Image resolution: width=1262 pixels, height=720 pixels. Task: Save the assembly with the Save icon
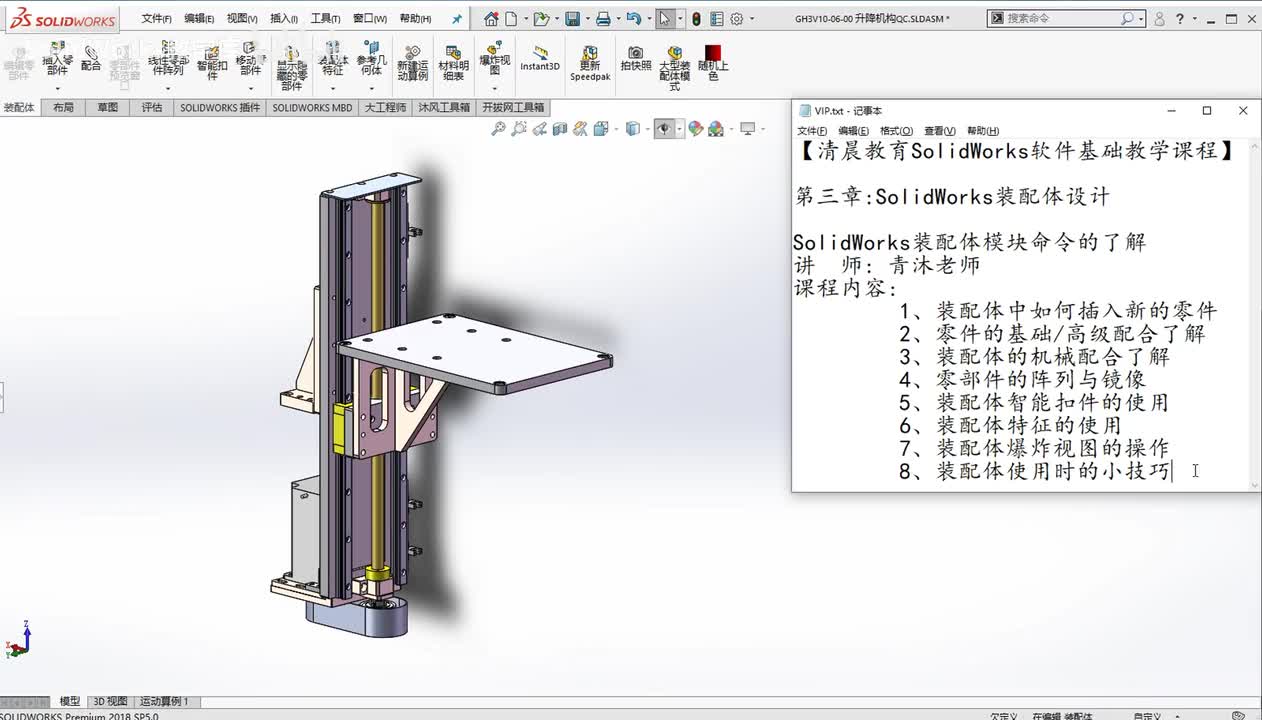572,18
